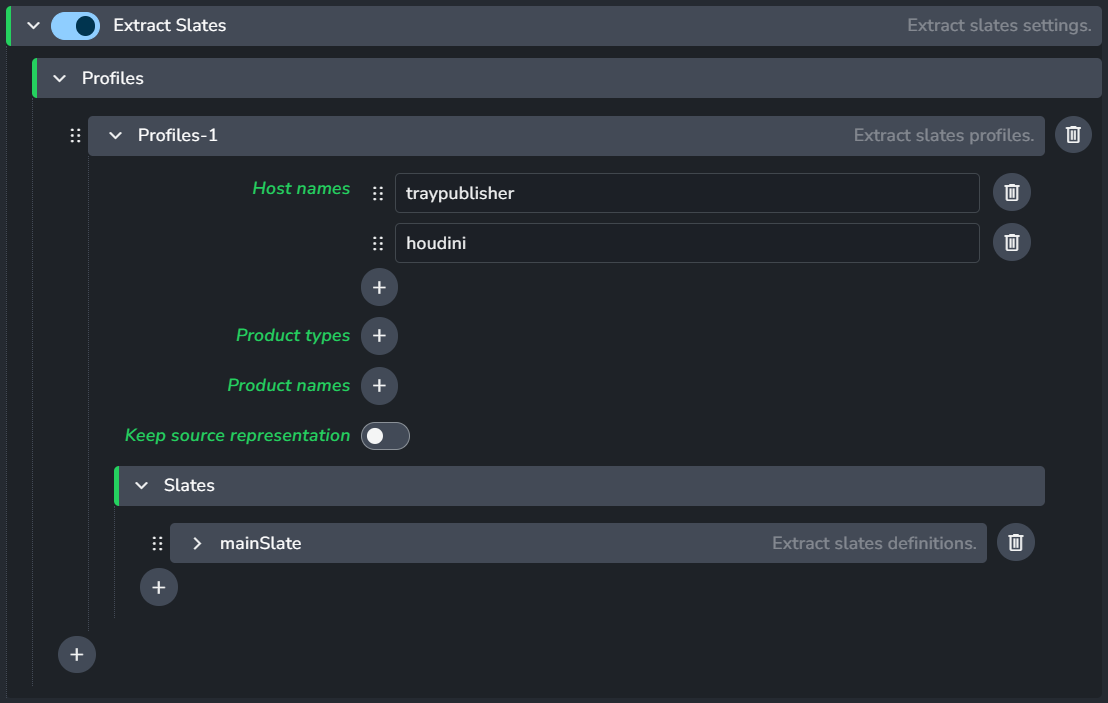1108x703 pixels.
Task: Enable Keep source representation switch
Action: pyautogui.click(x=385, y=436)
